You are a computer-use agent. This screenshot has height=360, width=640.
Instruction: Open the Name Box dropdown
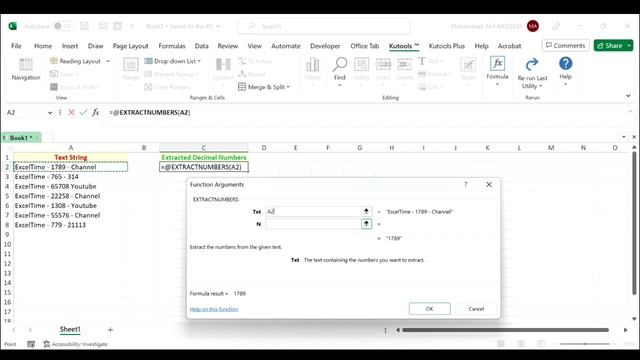click(50, 113)
